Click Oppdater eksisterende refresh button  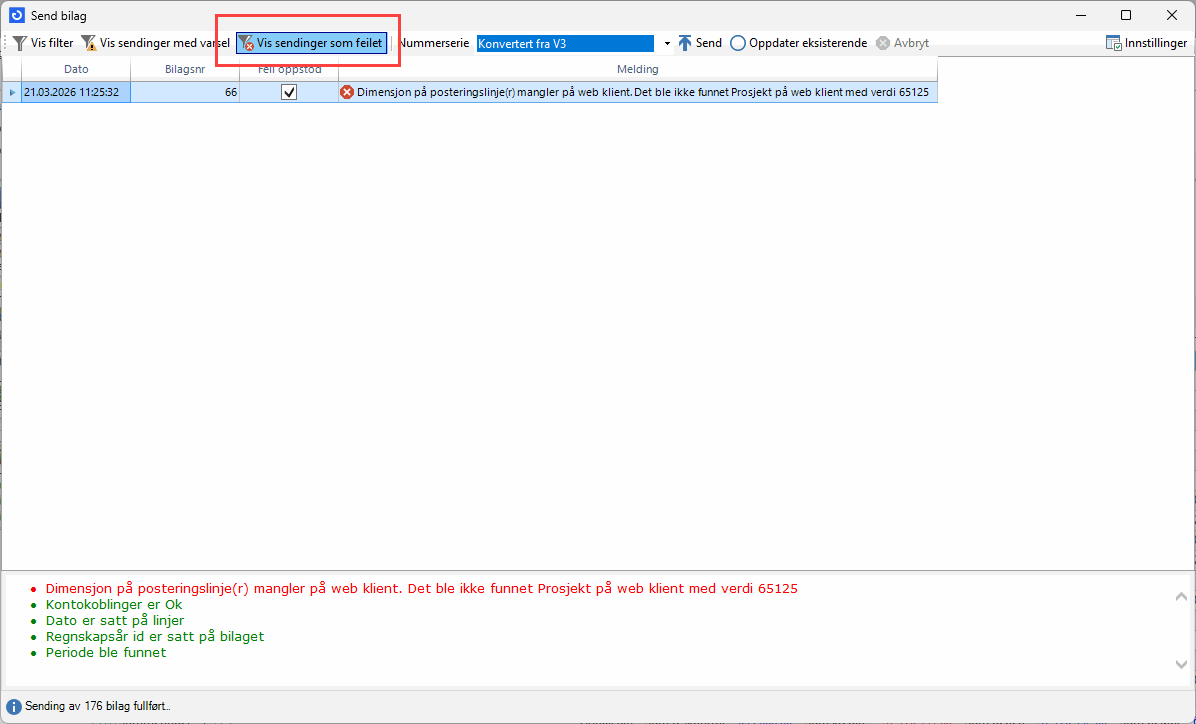pyautogui.click(x=798, y=44)
